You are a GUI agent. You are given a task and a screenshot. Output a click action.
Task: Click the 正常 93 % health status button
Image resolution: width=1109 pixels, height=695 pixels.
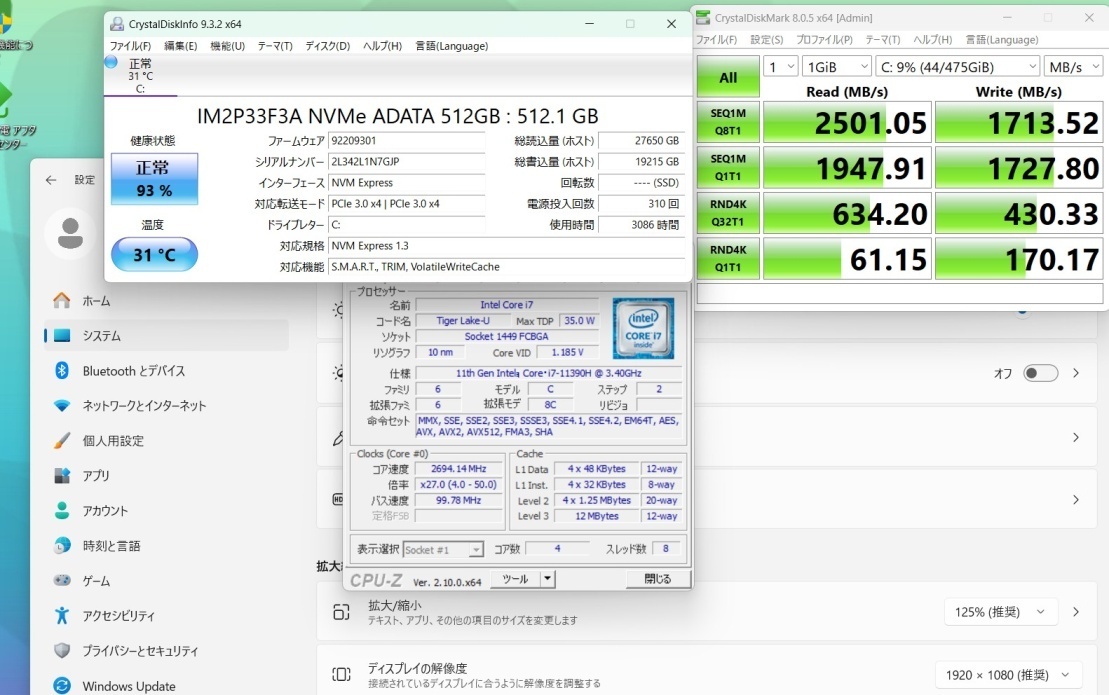pos(154,179)
